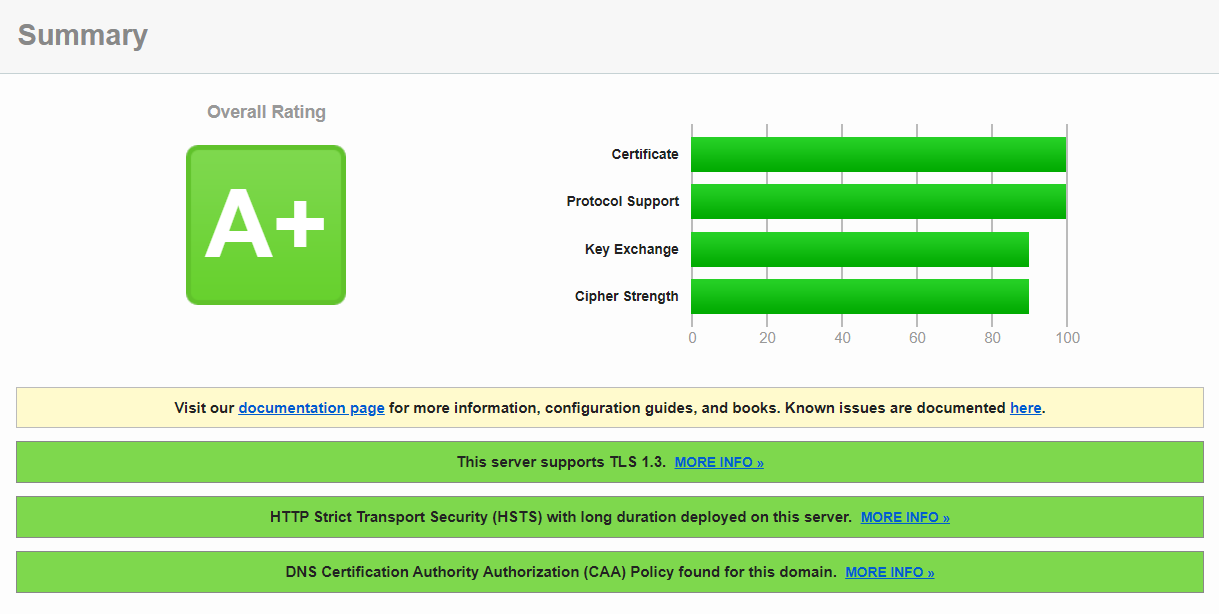Click the Key Exchange score bar
This screenshot has height=614, width=1219.
click(x=860, y=249)
